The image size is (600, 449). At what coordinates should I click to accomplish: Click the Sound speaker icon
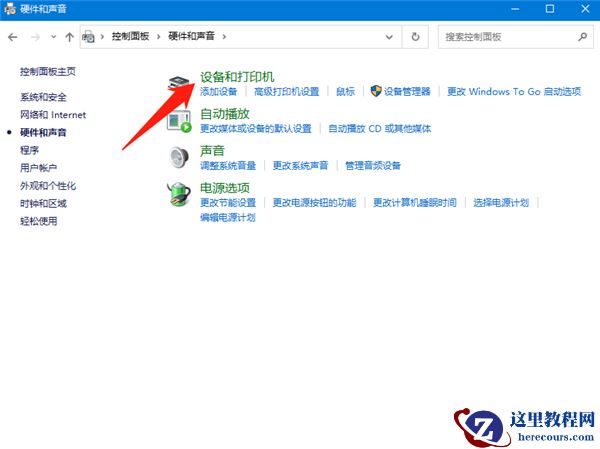[x=179, y=157]
